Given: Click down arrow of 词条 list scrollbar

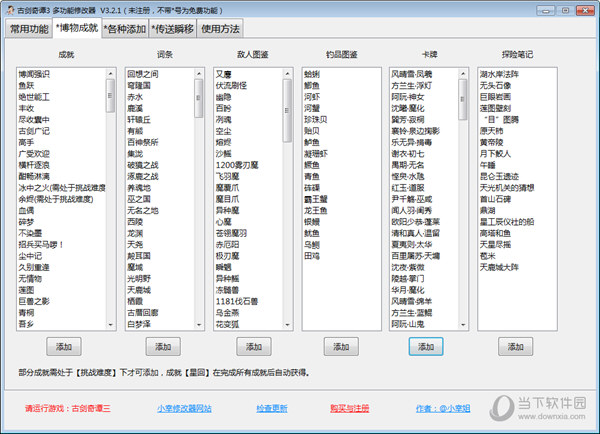Looking at the screenshot, I should [199, 325].
